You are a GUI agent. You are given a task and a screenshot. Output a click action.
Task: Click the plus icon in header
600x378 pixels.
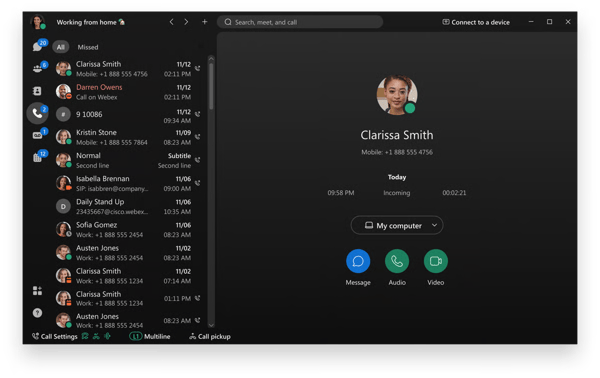point(204,22)
